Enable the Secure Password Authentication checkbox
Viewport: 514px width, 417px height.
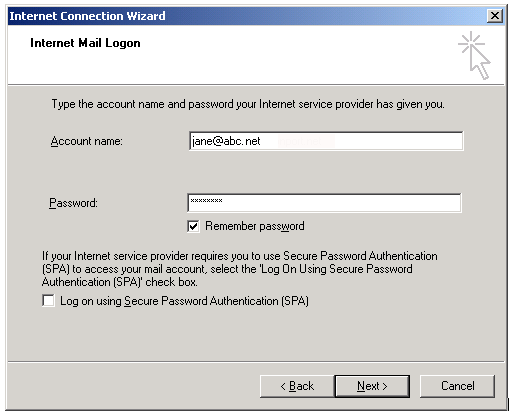[49, 300]
